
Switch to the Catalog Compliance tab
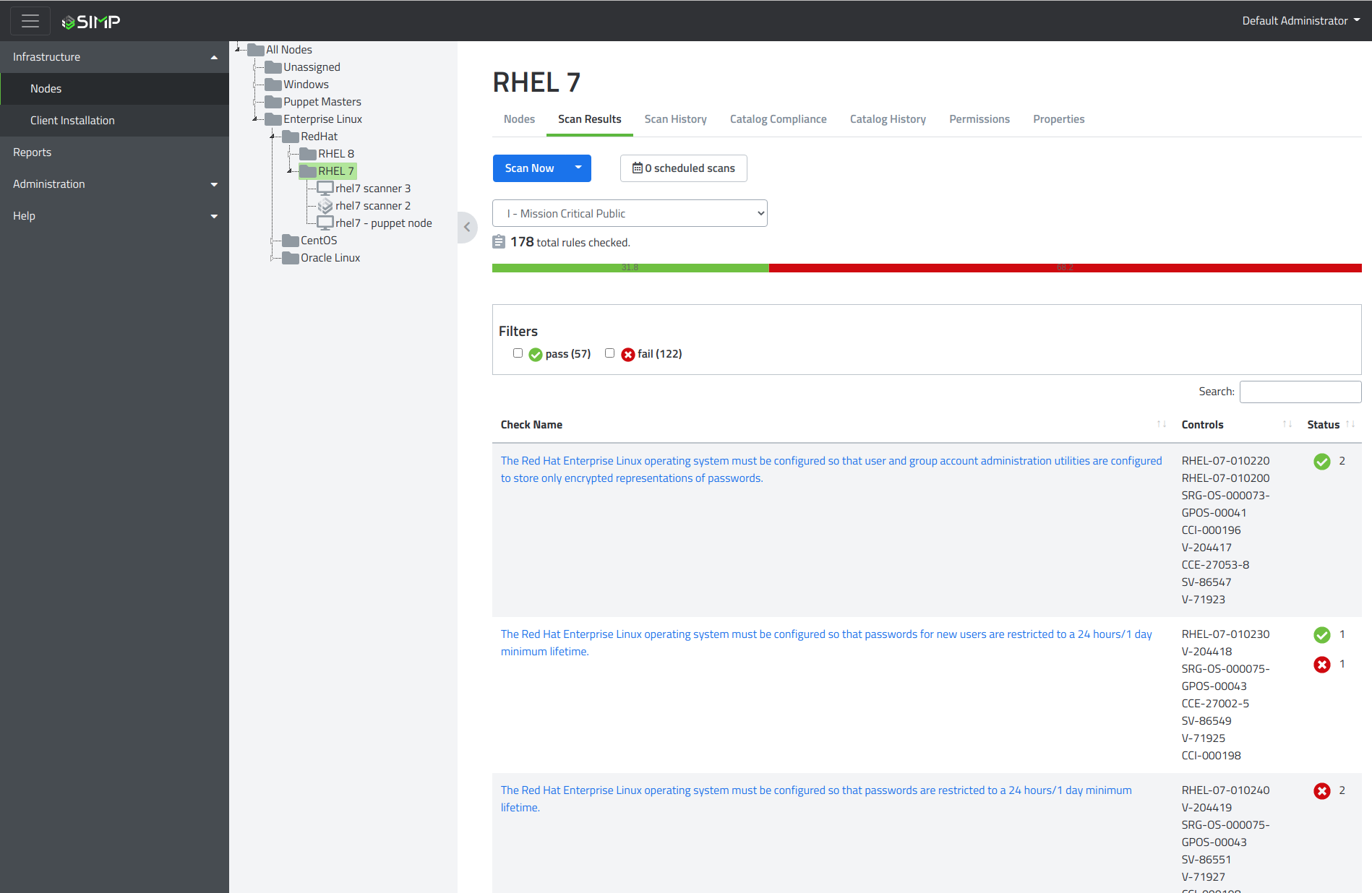point(778,119)
